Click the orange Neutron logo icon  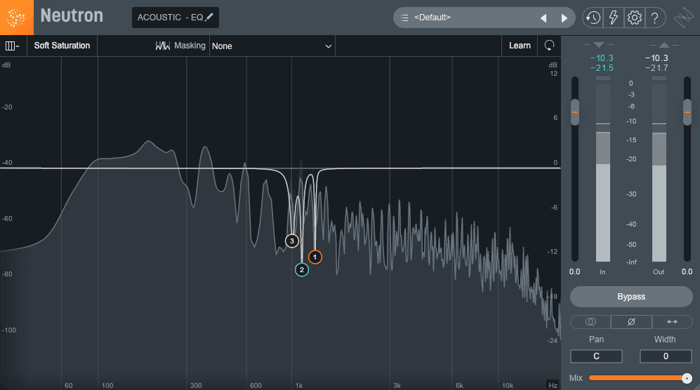(17, 17)
